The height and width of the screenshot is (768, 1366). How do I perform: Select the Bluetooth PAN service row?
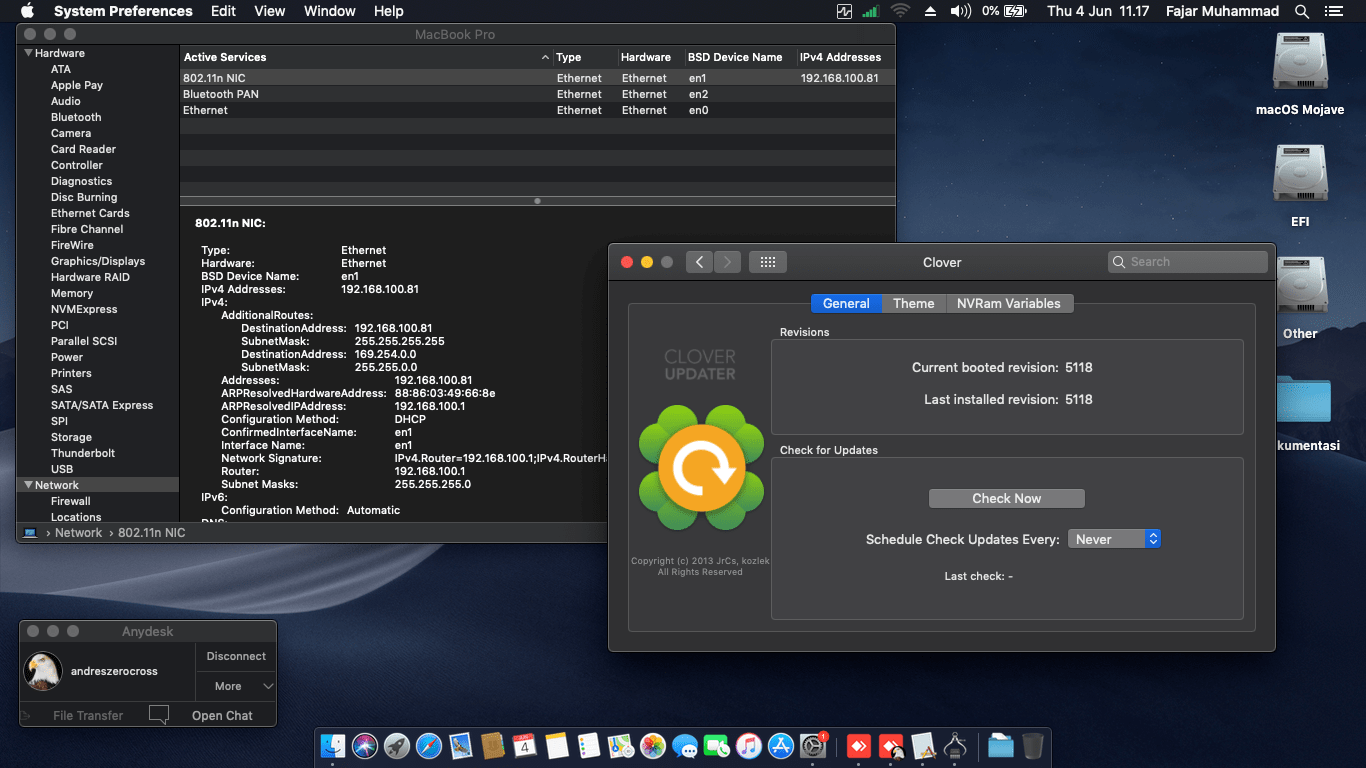click(x=537, y=94)
